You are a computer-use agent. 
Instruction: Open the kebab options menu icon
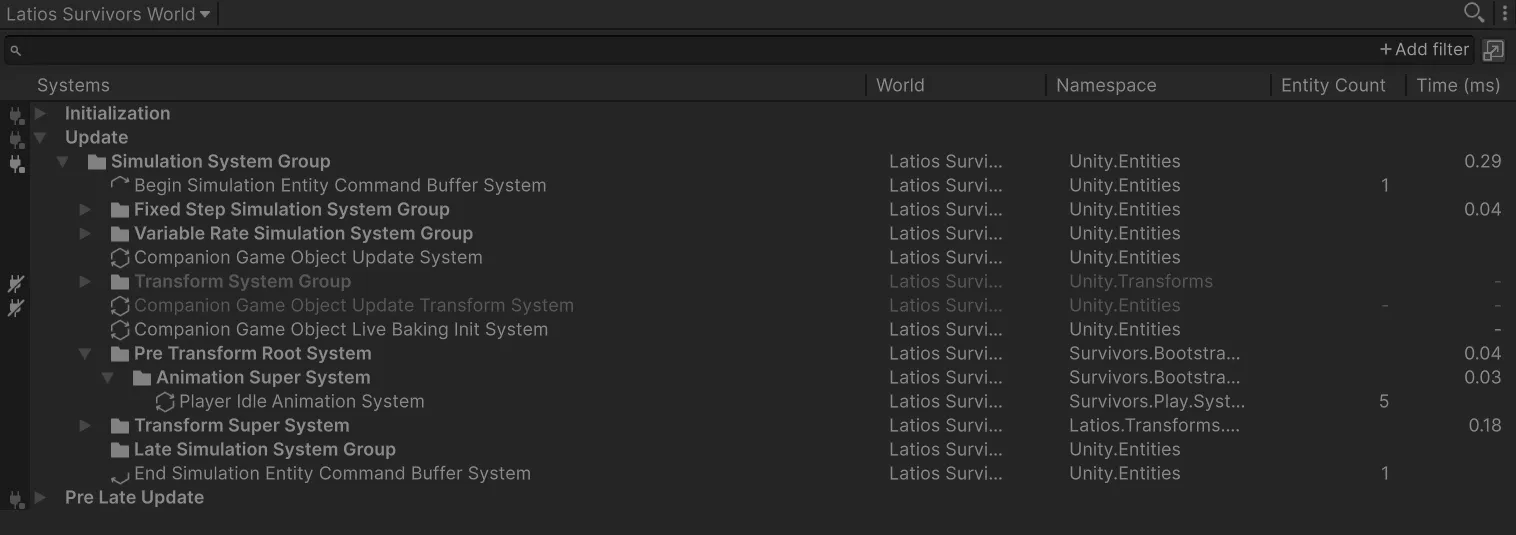[x=1504, y=13]
